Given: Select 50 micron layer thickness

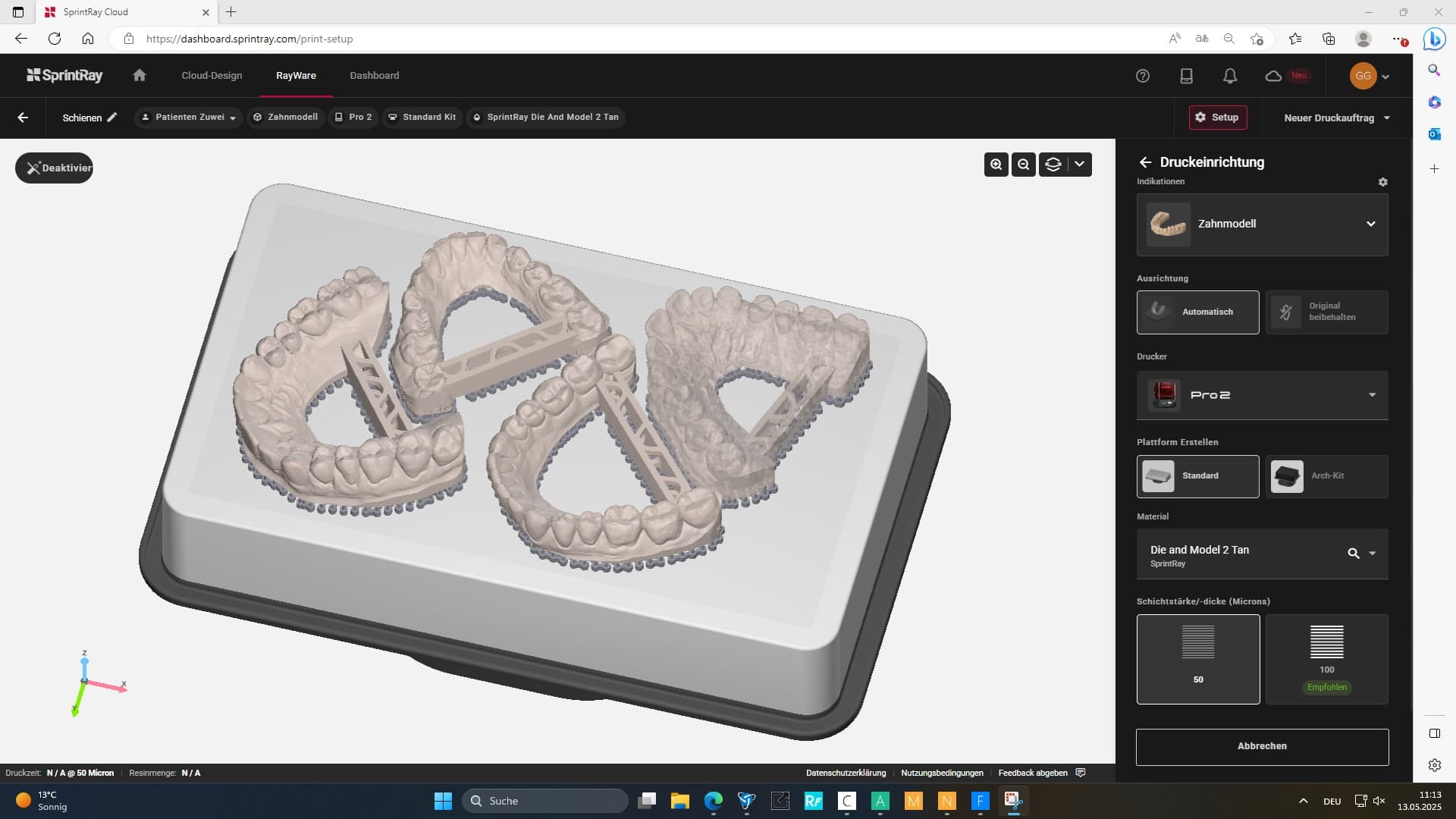Looking at the screenshot, I should [x=1197, y=659].
